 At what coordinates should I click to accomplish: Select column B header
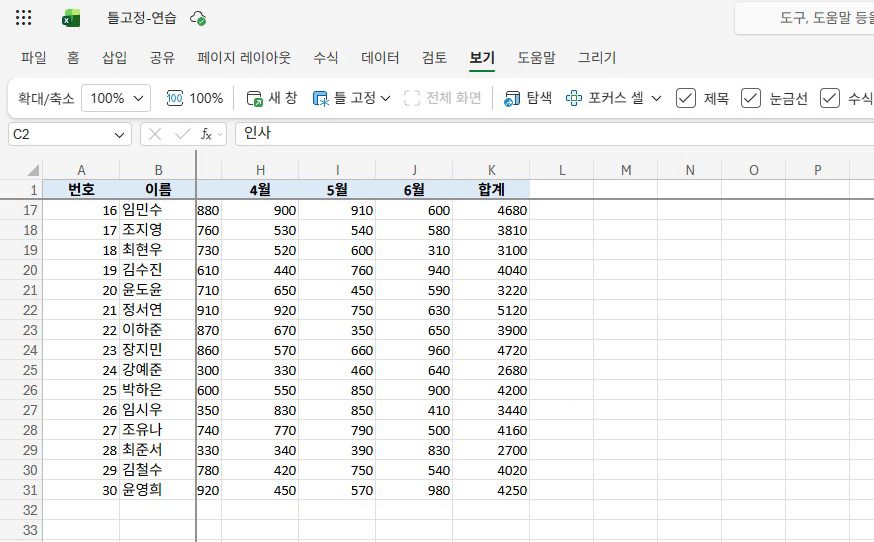coord(158,170)
